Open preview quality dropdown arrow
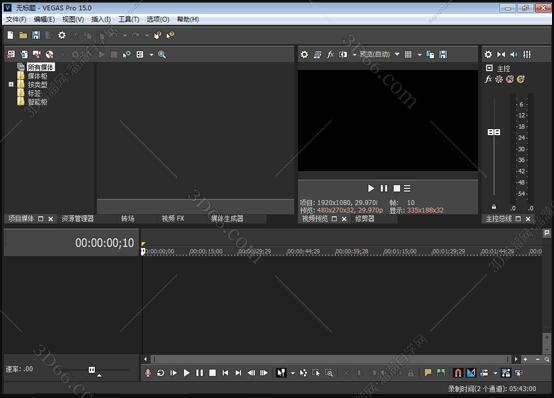Image resolution: width=554 pixels, height=398 pixels. click(x=397, y=54)
